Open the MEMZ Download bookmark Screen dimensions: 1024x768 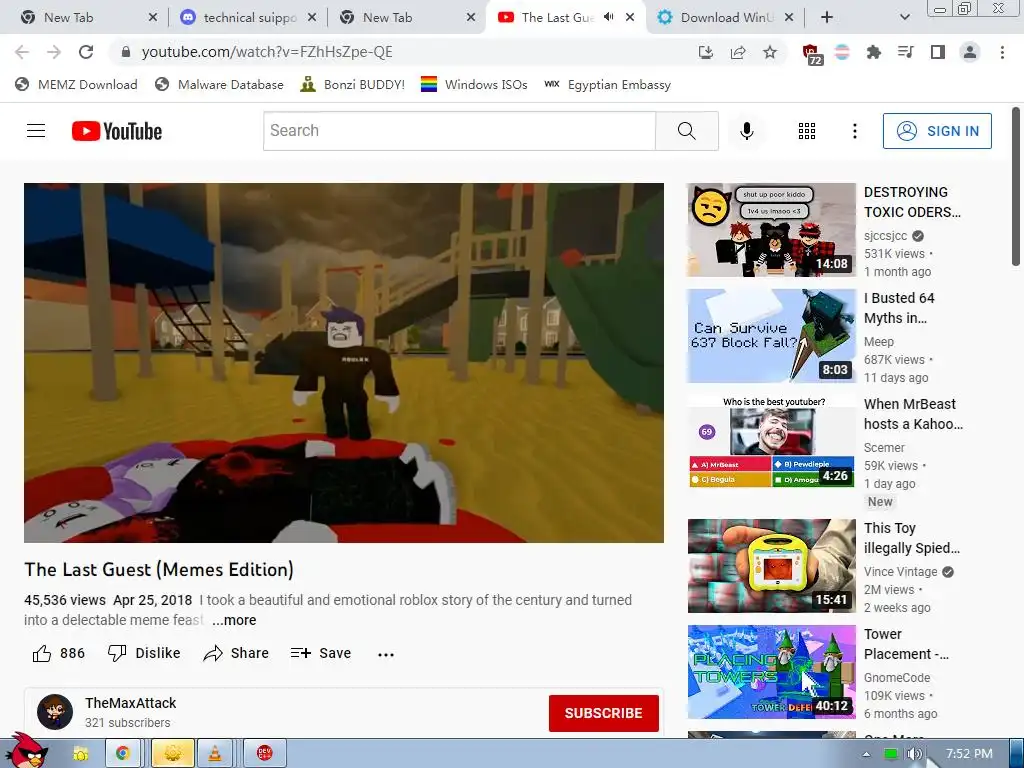[76, 84]
